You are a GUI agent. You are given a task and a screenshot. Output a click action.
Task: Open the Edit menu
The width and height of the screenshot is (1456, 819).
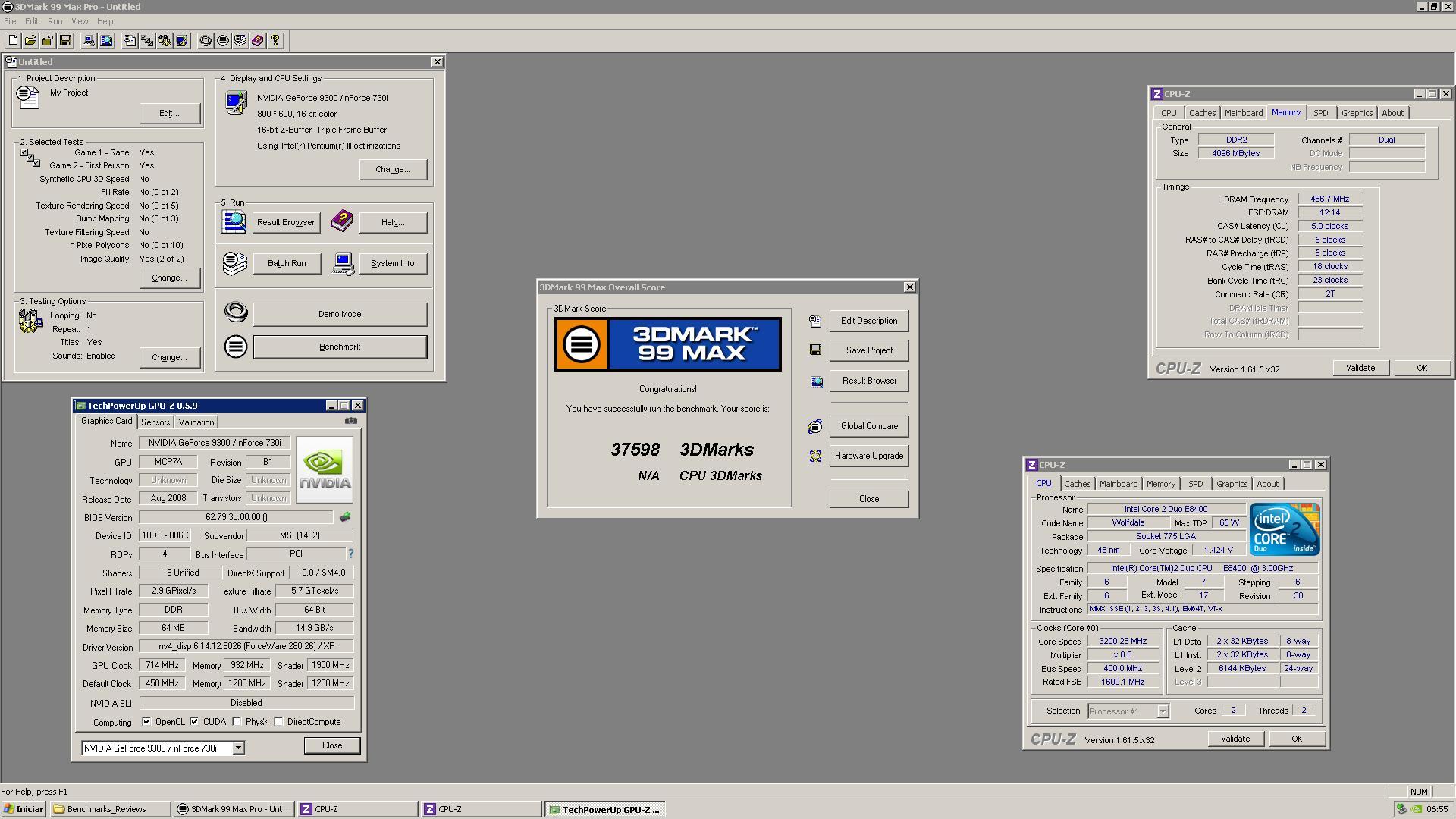[32, 21]
